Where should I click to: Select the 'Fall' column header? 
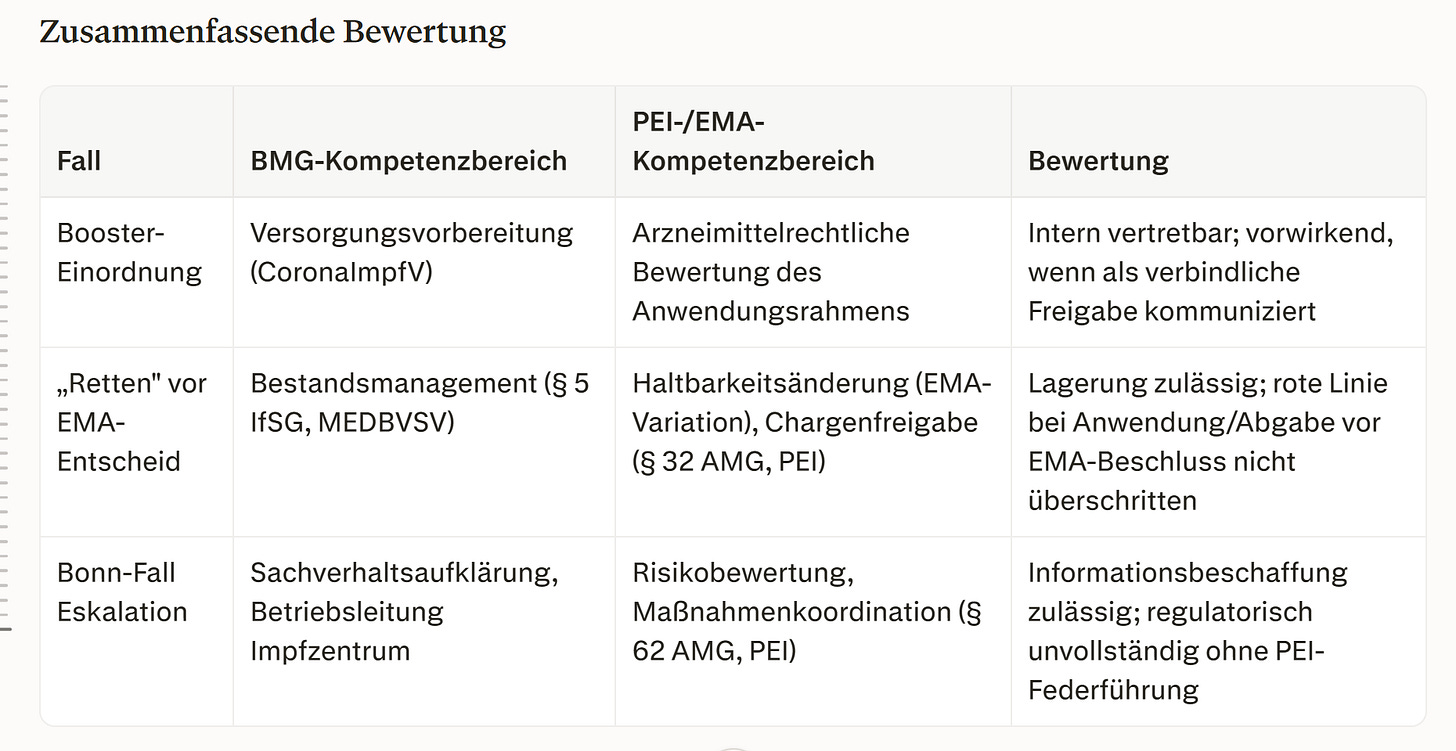79,160
